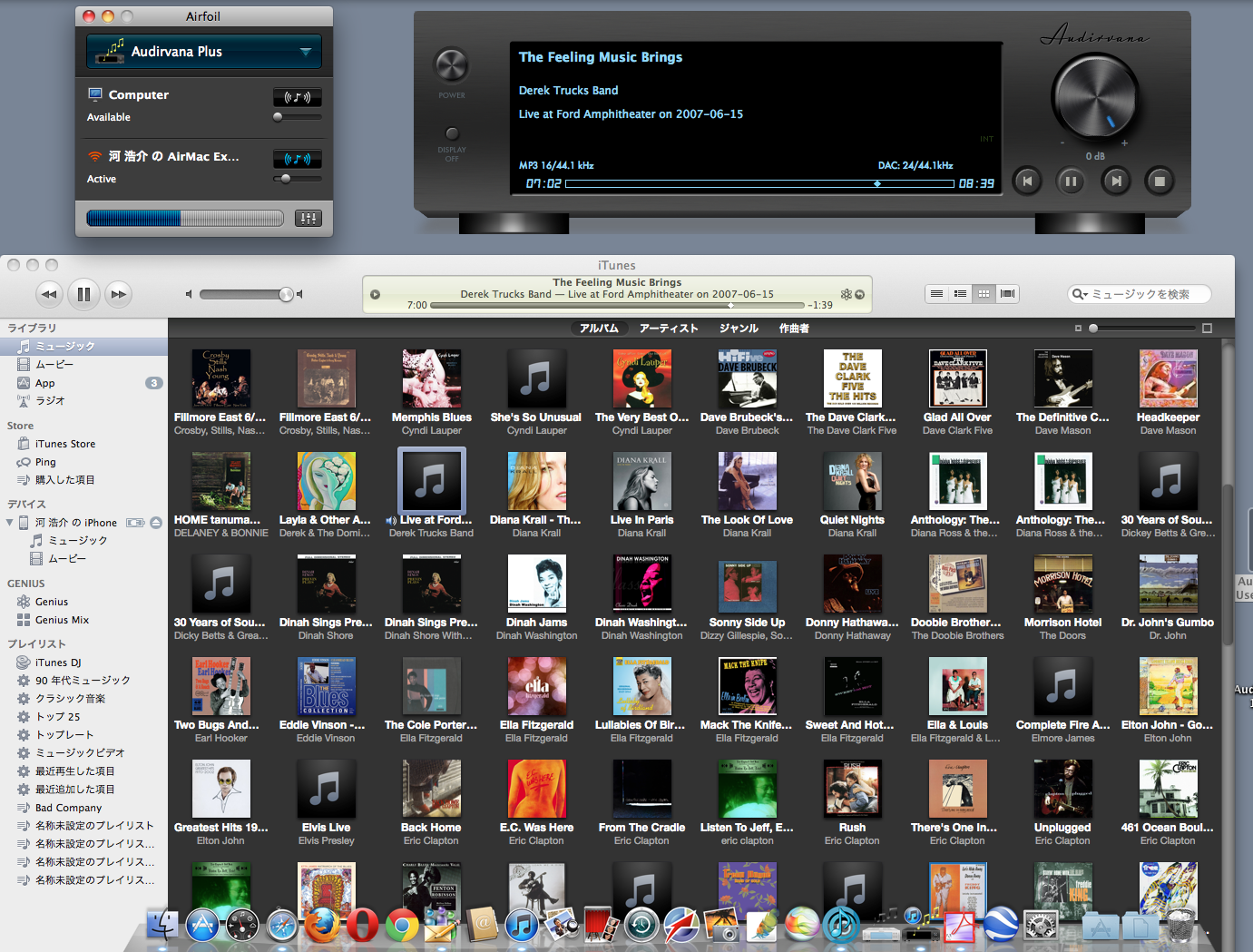Screen dimensions: 1253x952
Task: Launch Firefox from the Dock
Action: (x=321, y=925)
